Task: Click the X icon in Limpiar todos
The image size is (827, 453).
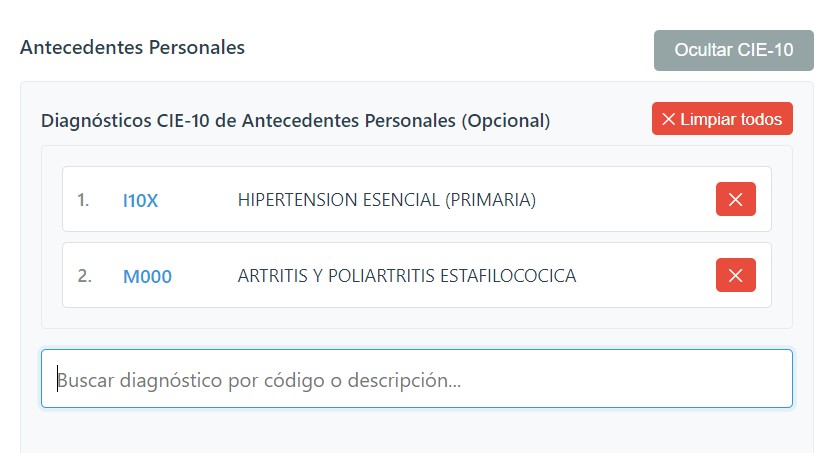Action: point(669,120)
